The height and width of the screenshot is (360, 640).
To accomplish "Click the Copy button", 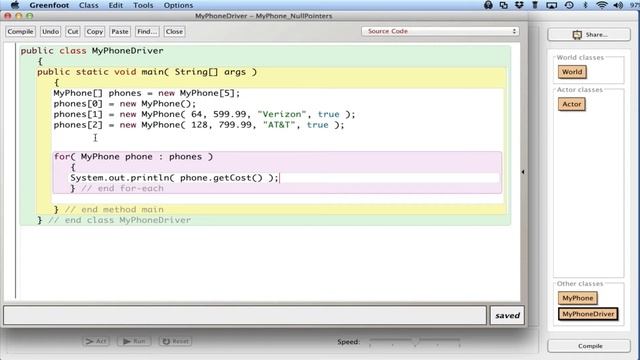I will [x=95, y=31].
